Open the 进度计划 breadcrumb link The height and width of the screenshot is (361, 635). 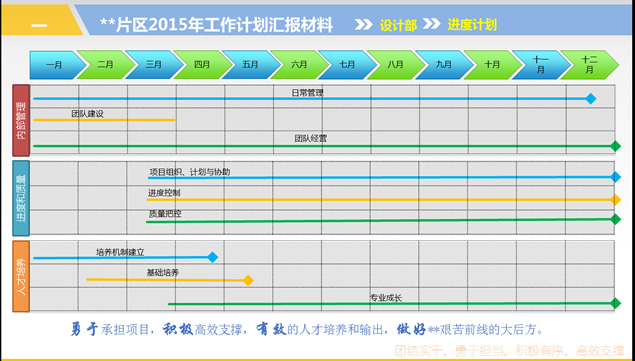point(472,25)
